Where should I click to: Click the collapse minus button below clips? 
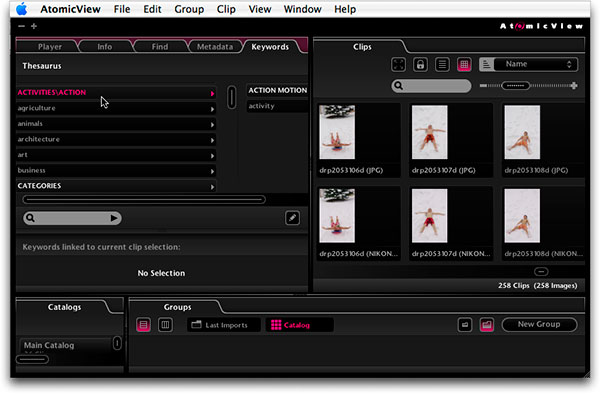(541, 271)
